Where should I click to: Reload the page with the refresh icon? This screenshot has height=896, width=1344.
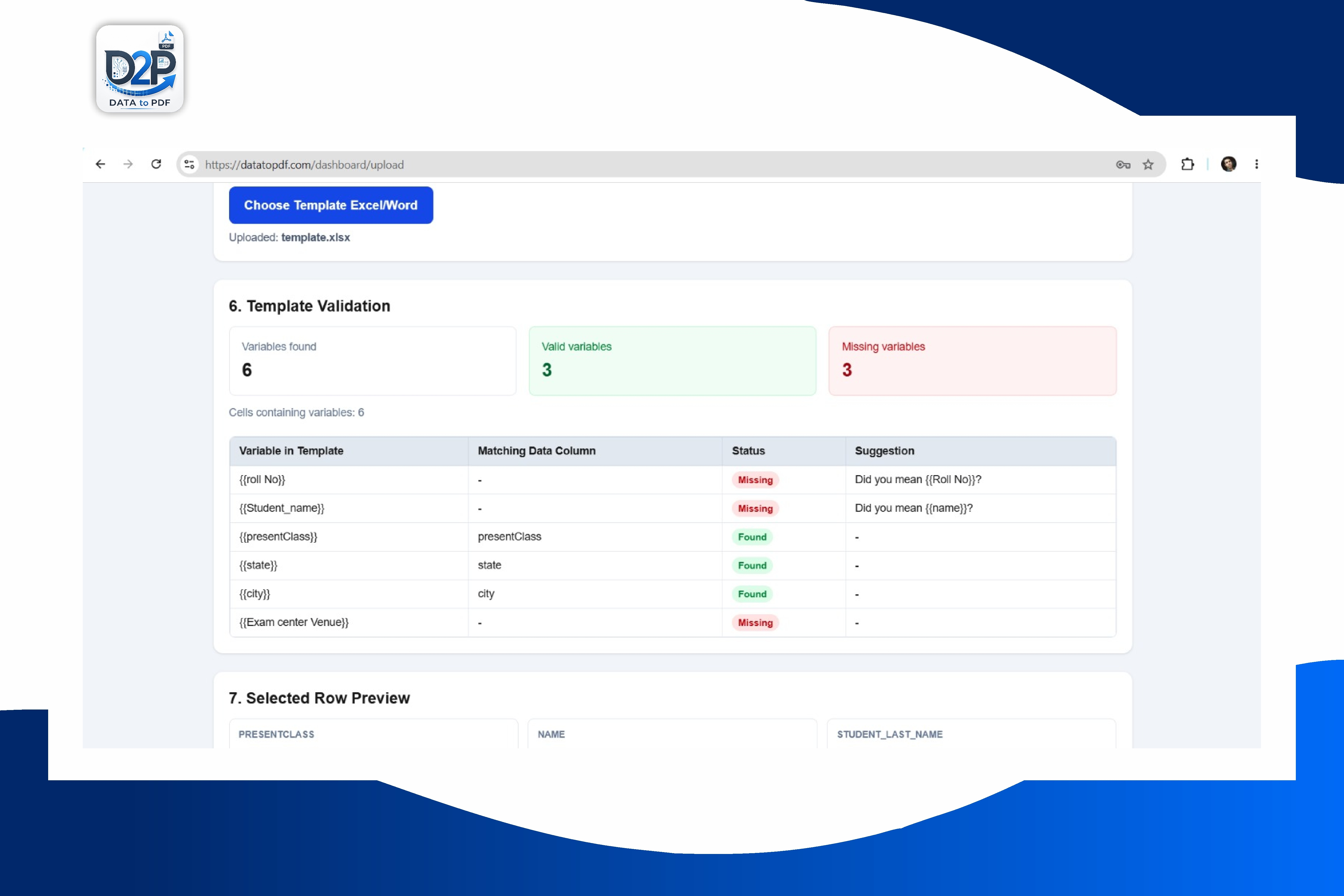coord(156,165)
